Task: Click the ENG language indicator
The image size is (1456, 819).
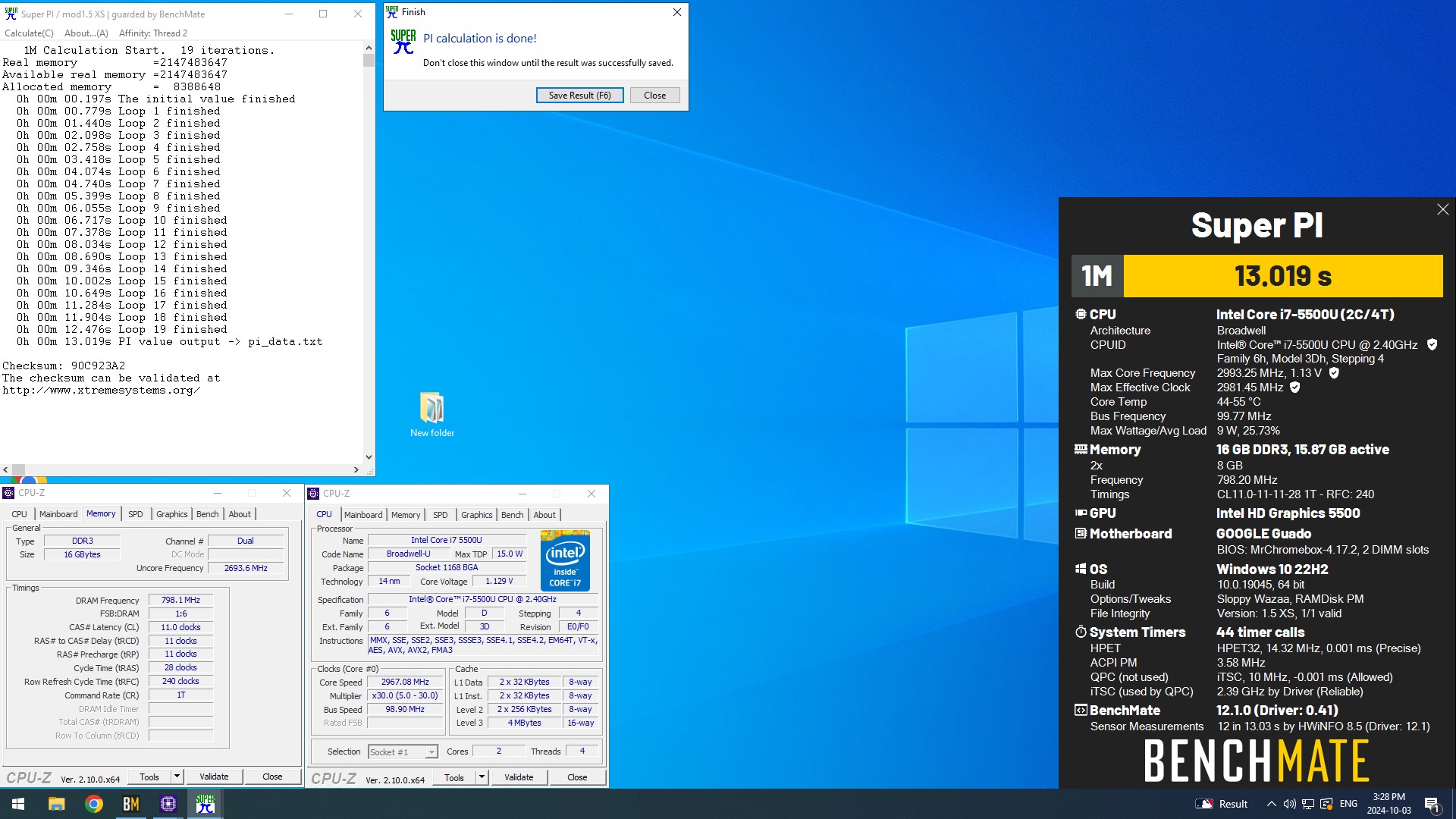Action: coord(1348,804)
